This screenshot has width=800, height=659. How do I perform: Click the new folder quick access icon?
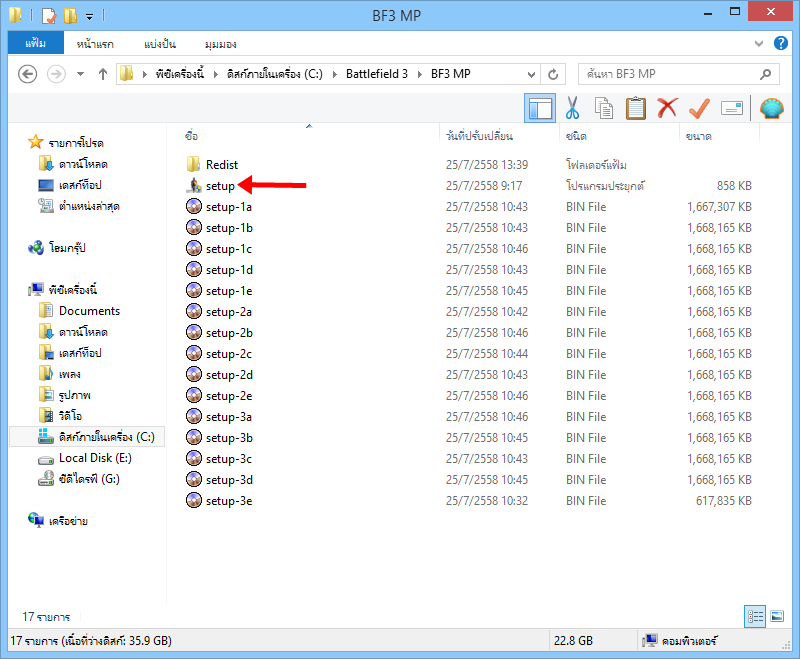click(x=70, y=16)
